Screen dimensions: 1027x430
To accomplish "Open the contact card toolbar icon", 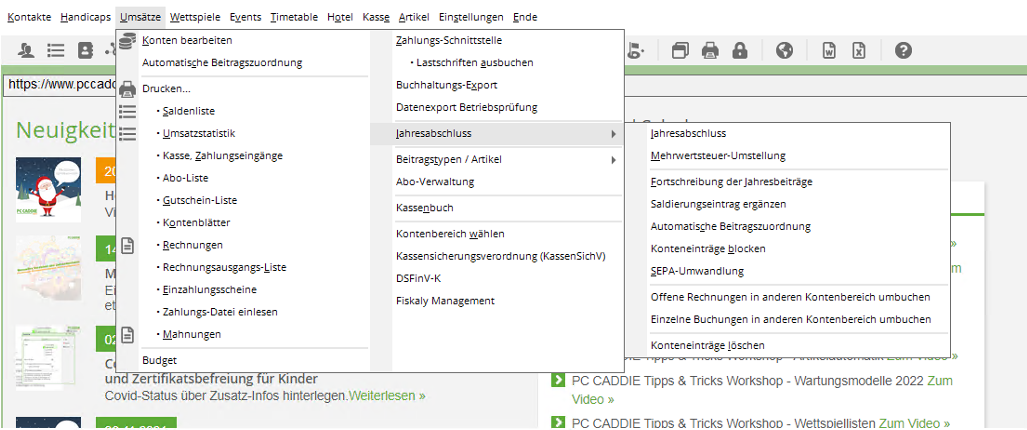I will point(86,50).
